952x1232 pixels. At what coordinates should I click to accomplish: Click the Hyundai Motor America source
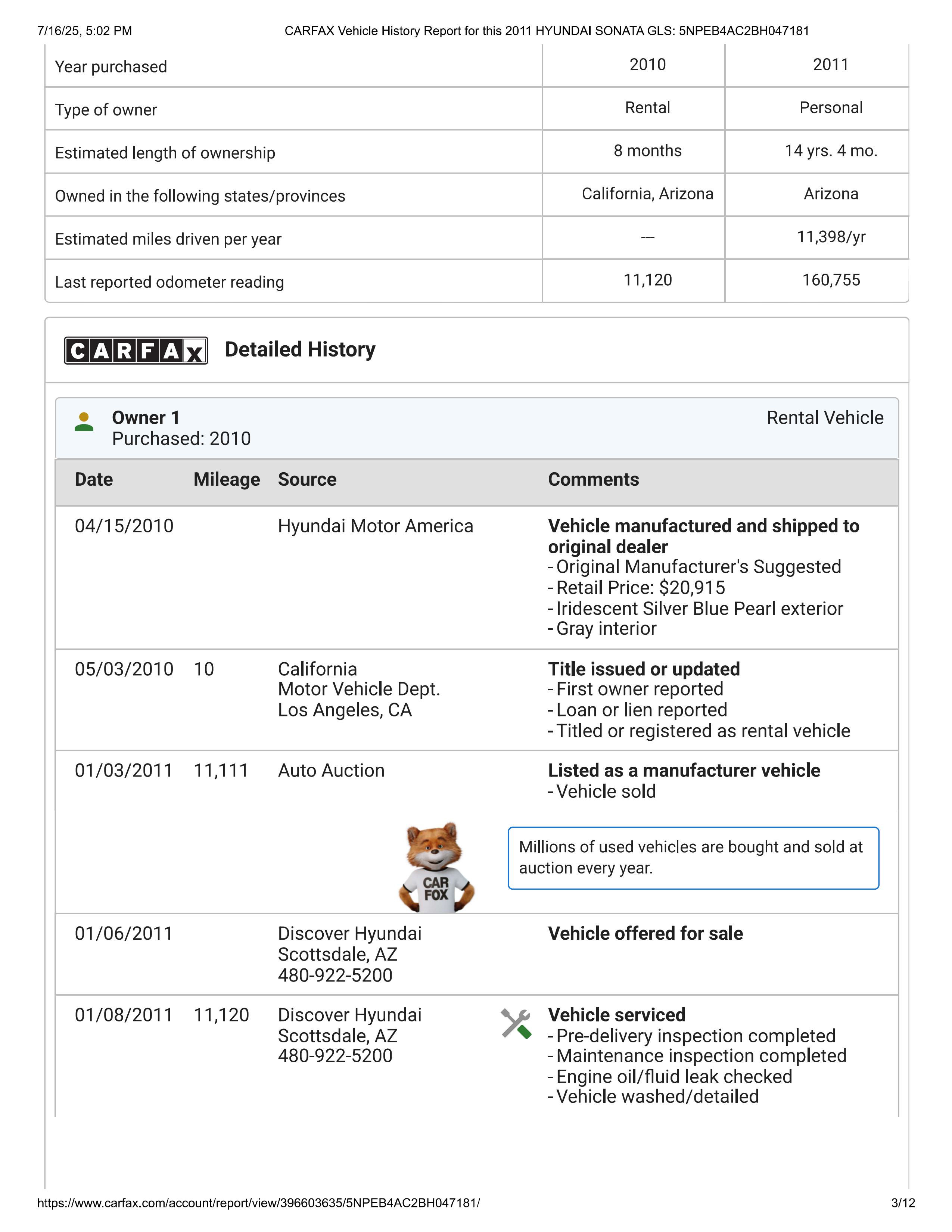coord(375,526)
